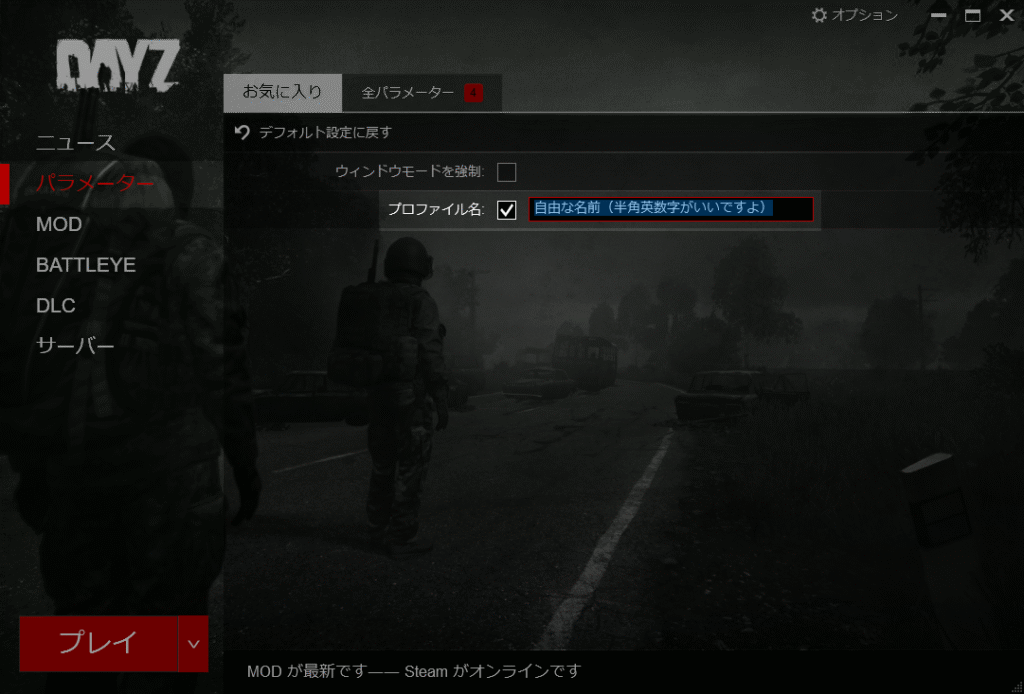The width and height of the screenshot is (1024, 694).
Task: Open the サーバー section
Action: pos(75,345)
